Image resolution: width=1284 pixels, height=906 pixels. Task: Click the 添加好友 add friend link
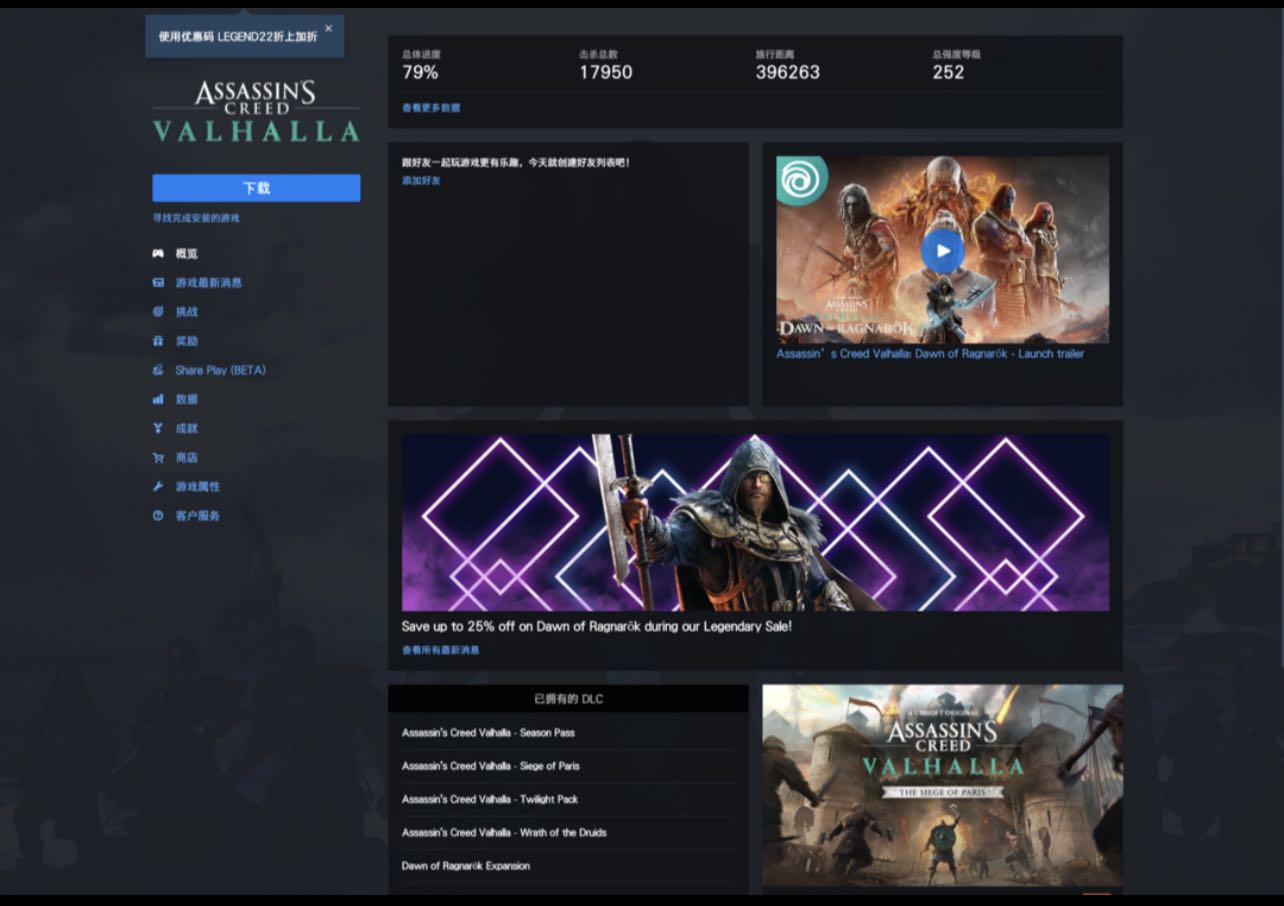tap(421, 181)
